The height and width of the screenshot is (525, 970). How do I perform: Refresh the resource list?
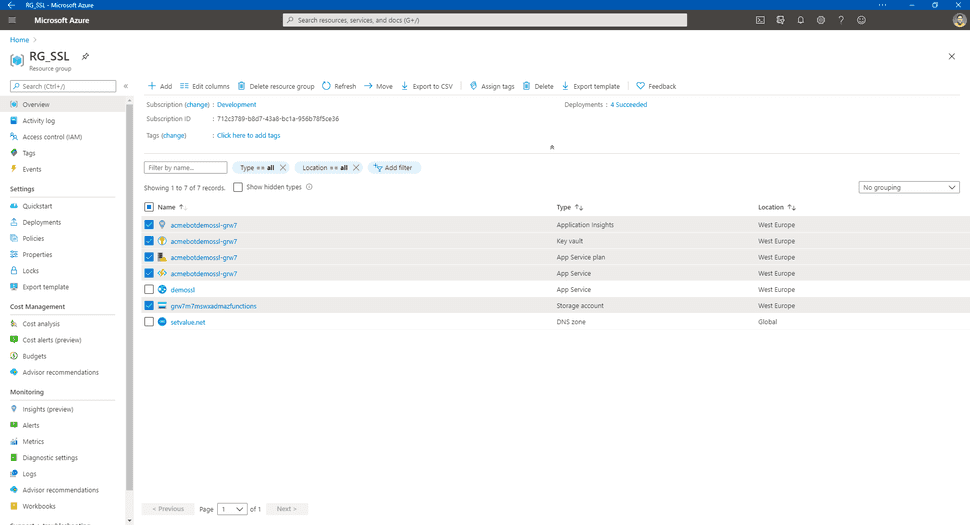click(x=339, y=86)
